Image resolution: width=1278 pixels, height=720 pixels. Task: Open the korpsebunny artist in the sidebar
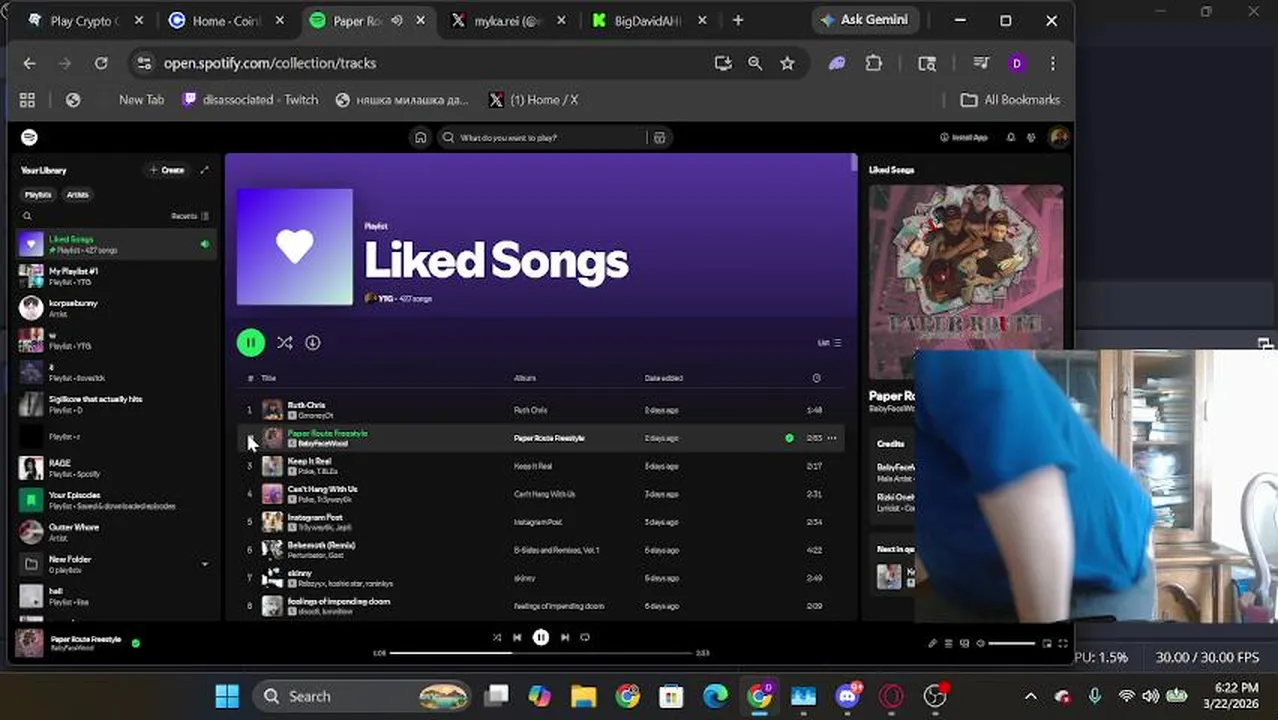pyautogui.click(x=116, y=308)
